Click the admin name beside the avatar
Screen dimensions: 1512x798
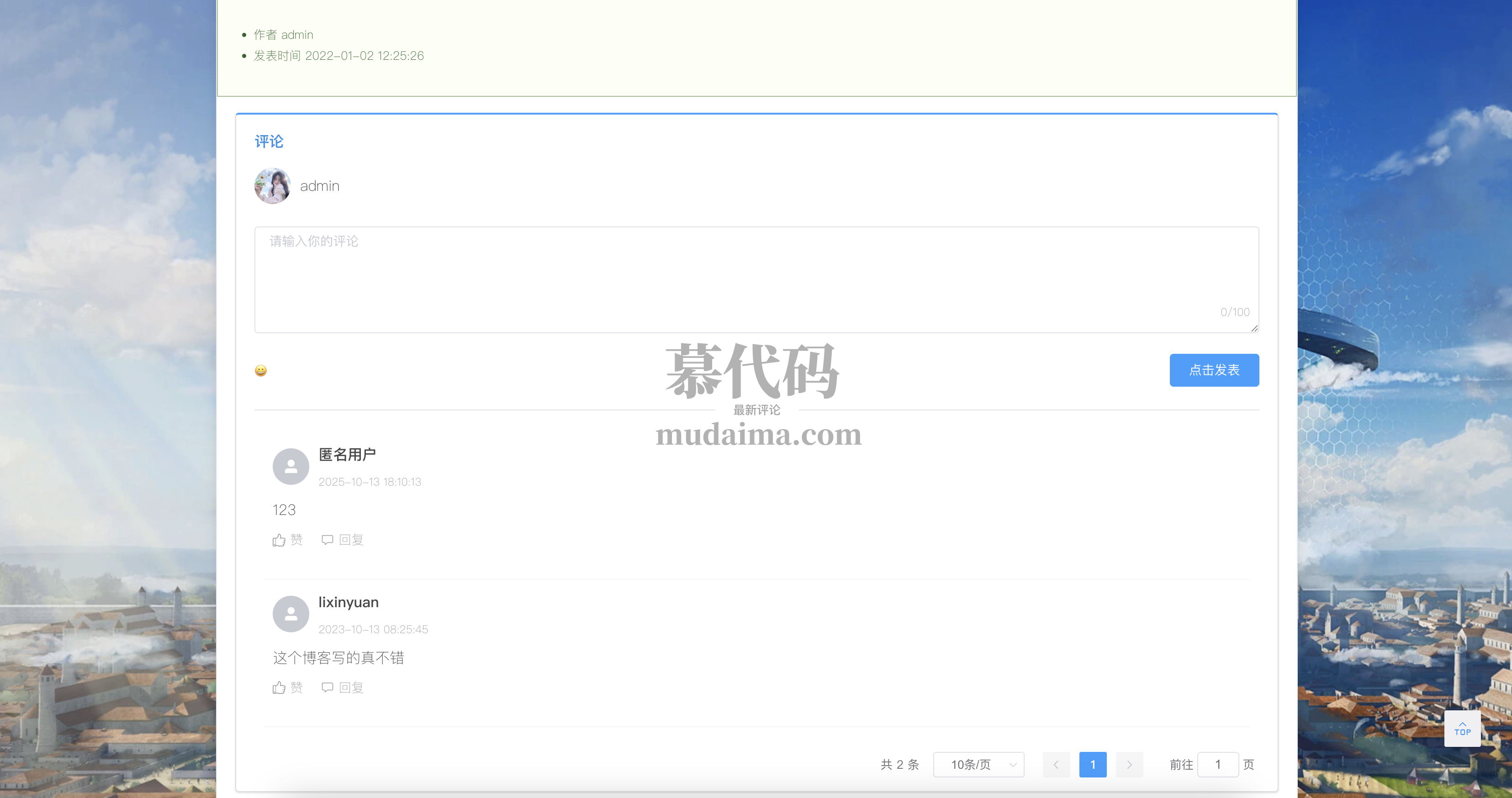(319, 186)
